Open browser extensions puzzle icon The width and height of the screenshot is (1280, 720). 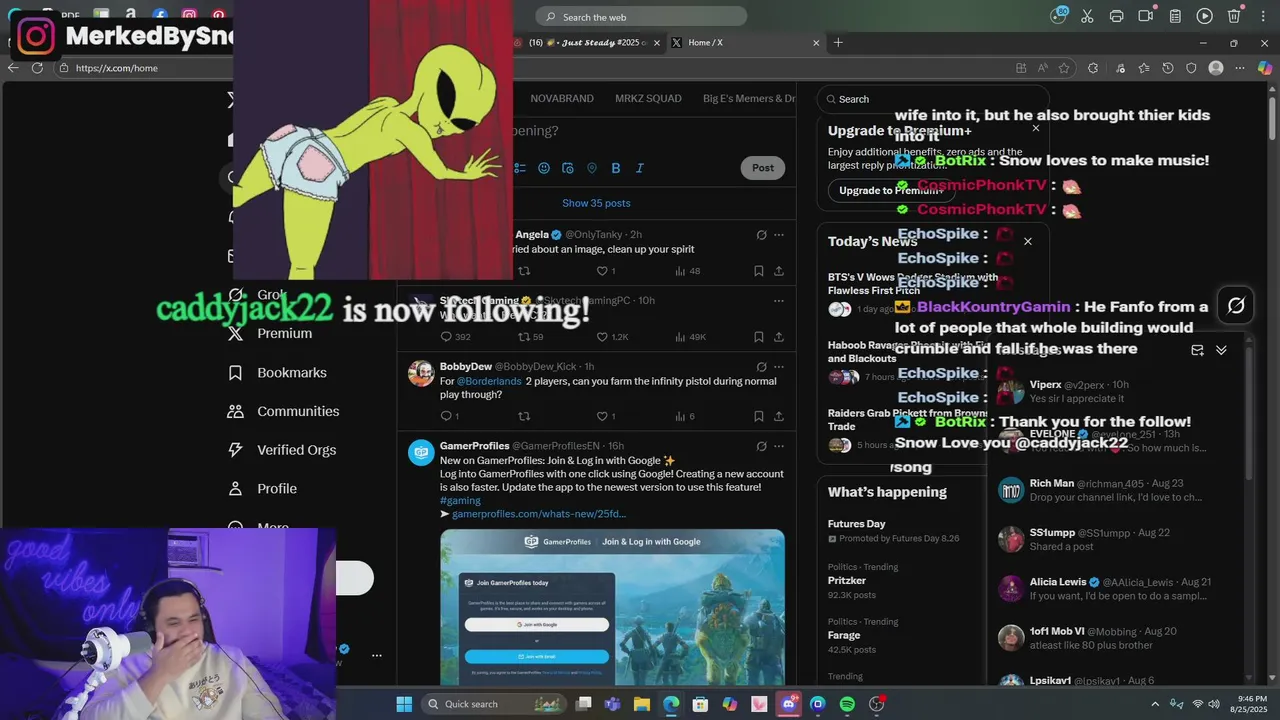point(1093,68)
